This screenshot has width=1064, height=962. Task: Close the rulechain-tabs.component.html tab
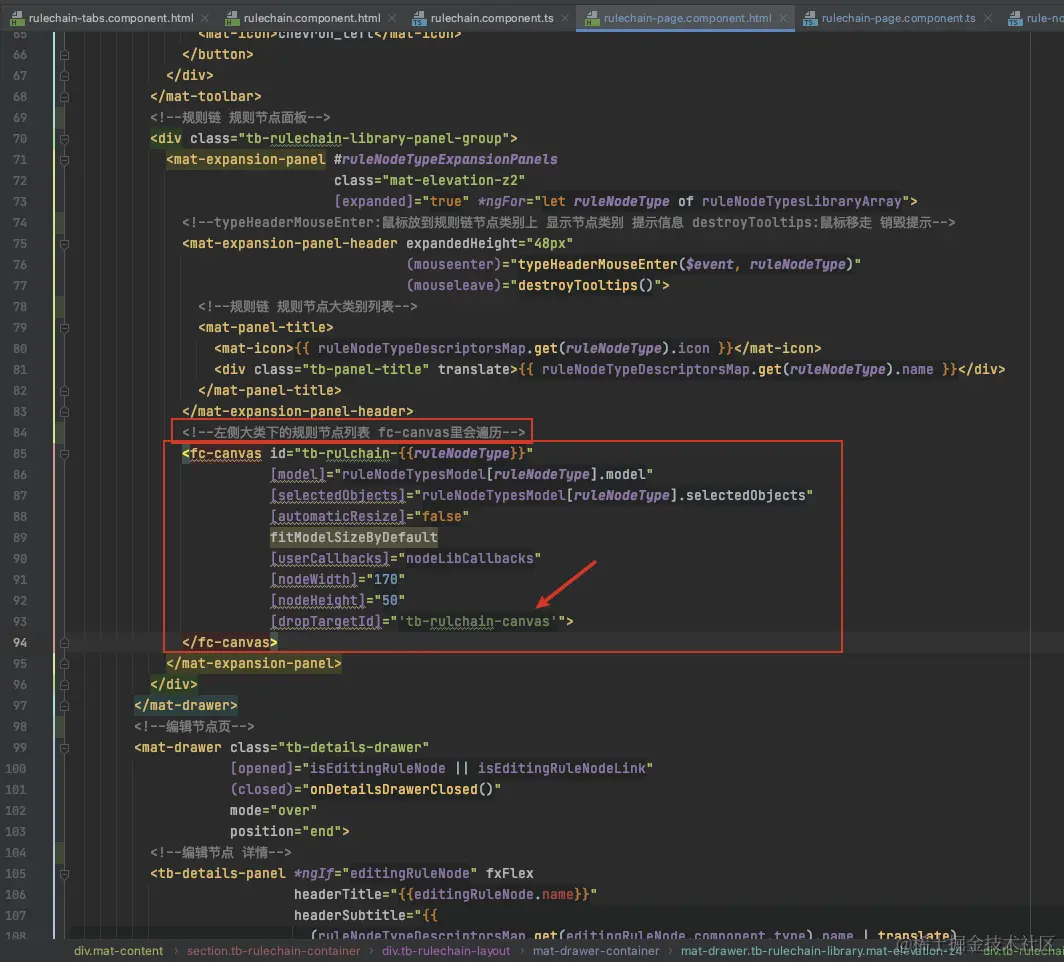coord(204,18)
